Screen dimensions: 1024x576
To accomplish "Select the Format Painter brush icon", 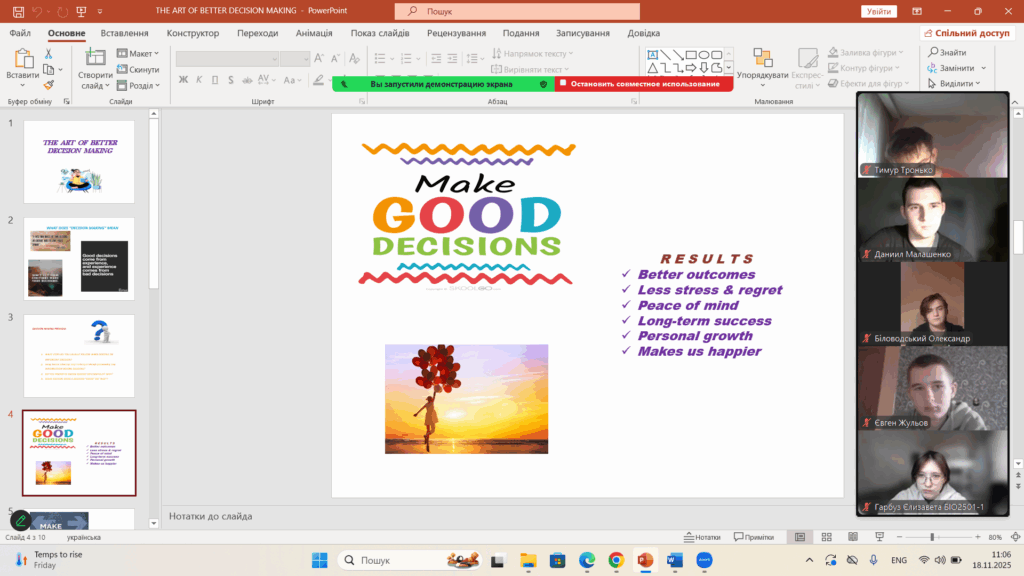I will click(x=50, y=85).
